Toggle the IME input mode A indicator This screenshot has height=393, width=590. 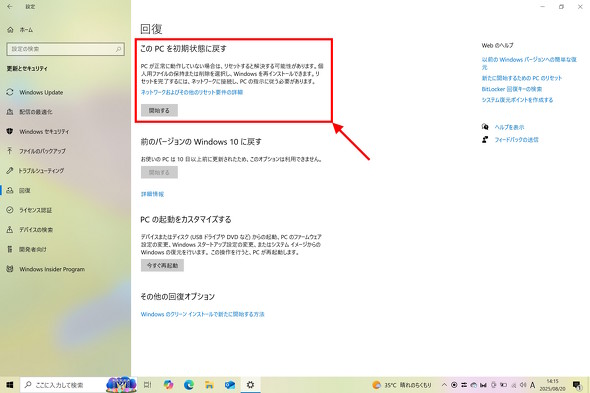(532, 385)
